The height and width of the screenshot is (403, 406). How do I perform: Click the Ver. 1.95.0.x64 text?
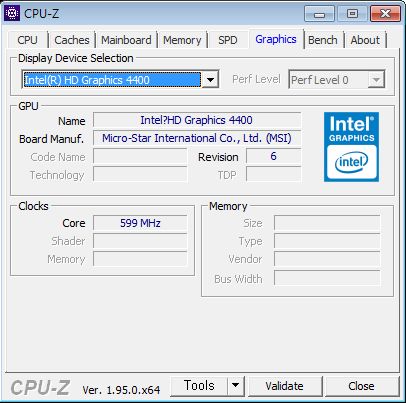click(121, 390)
